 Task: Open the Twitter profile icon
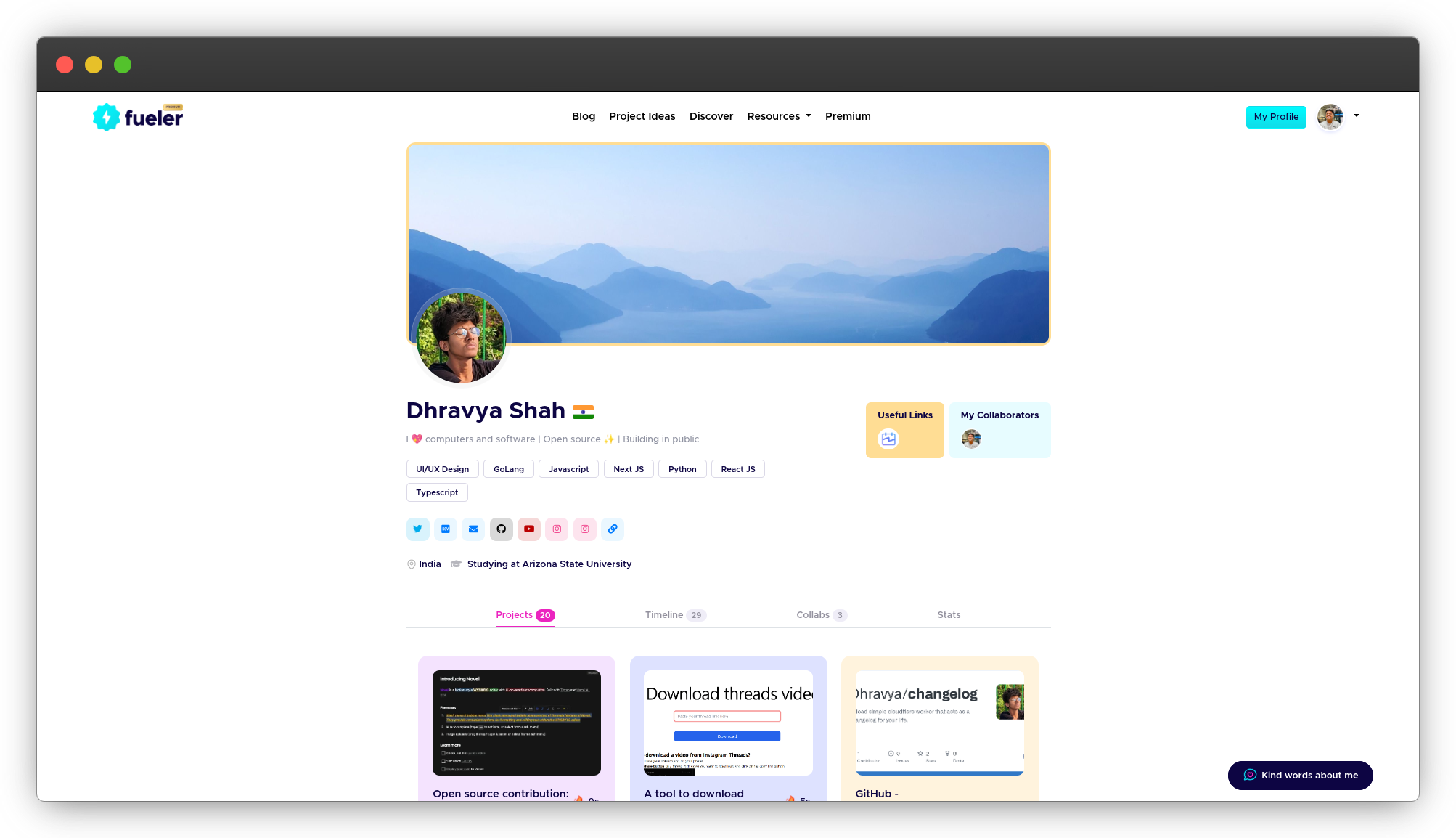point(417,529)
